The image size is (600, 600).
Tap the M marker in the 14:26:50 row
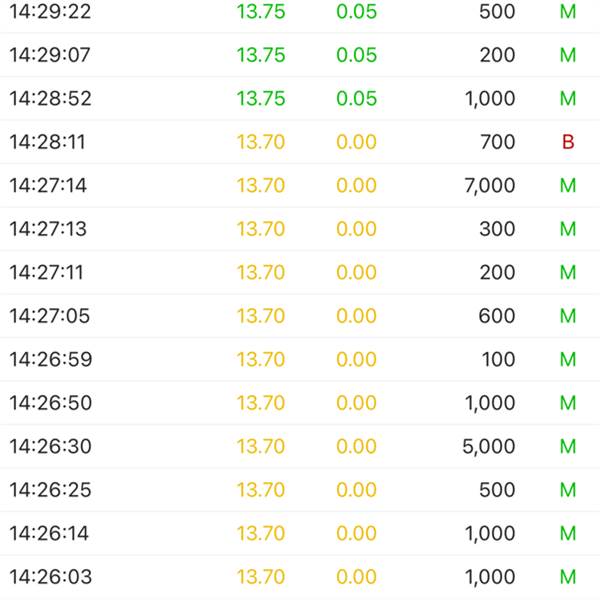[568, 403]
